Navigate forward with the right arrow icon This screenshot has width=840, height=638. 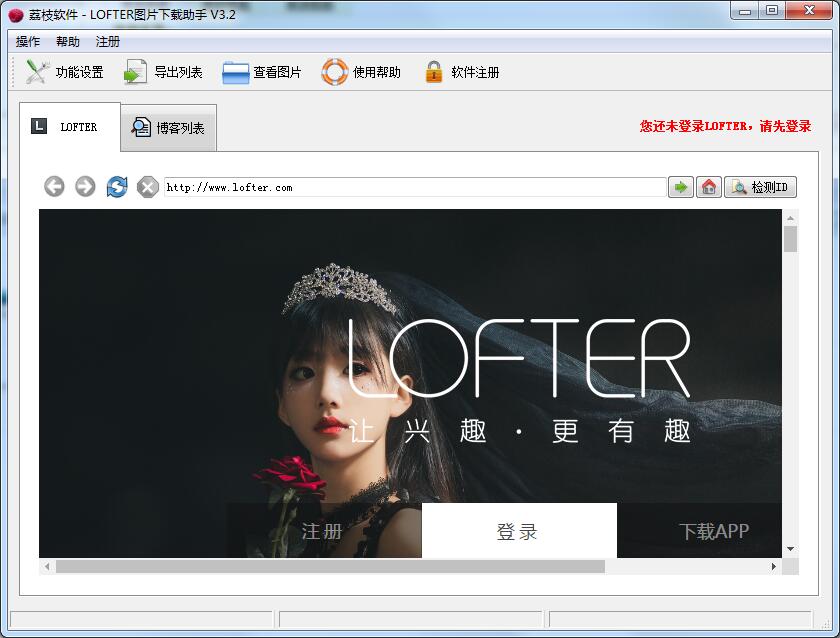click(85, 187)
